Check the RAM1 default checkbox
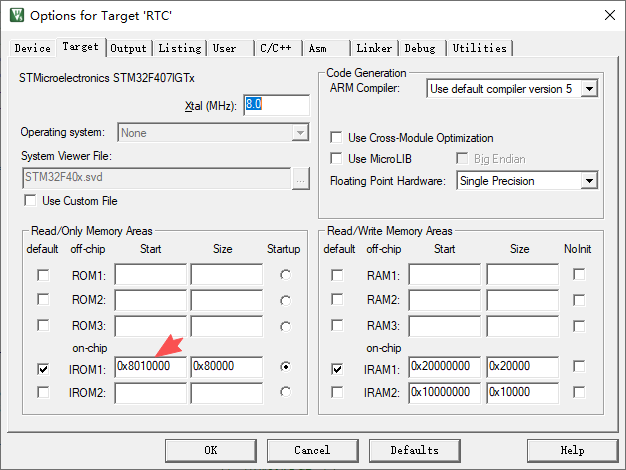The width and height of the screenshot is (626, 470). [337, 275]
